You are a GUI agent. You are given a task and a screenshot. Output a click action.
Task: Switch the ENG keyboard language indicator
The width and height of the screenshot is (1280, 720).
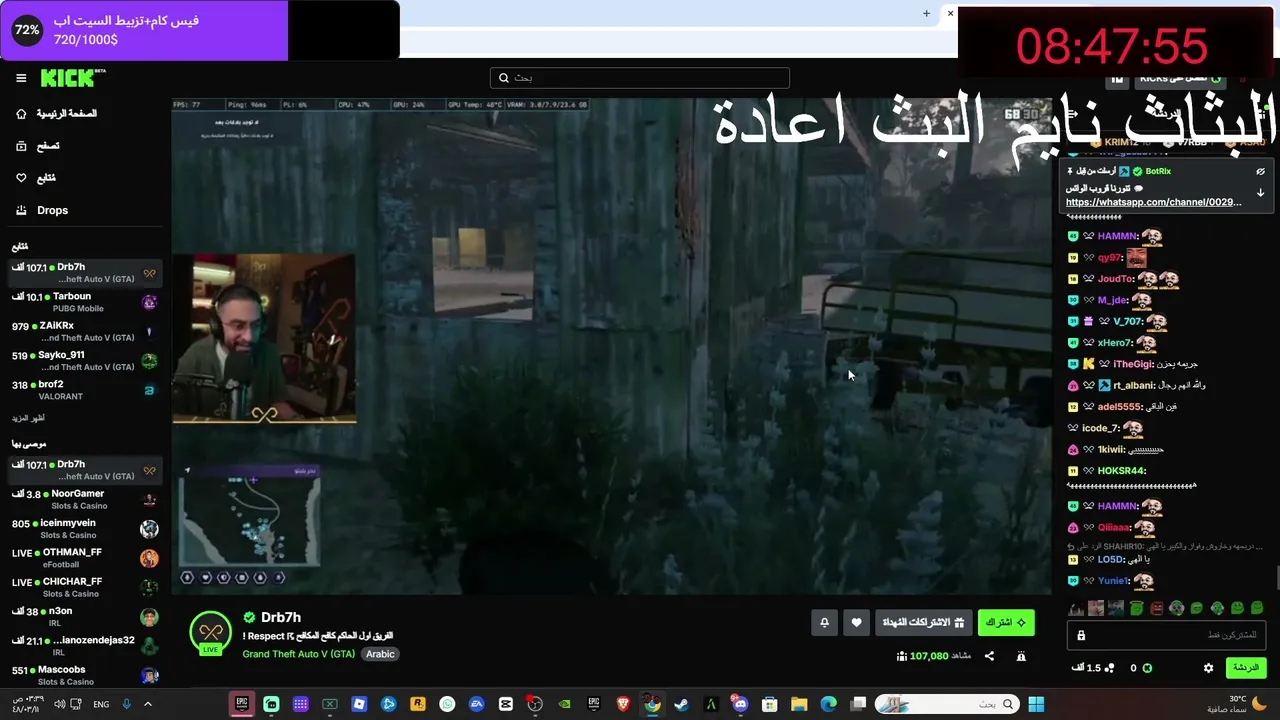click(x=101, y=704)
